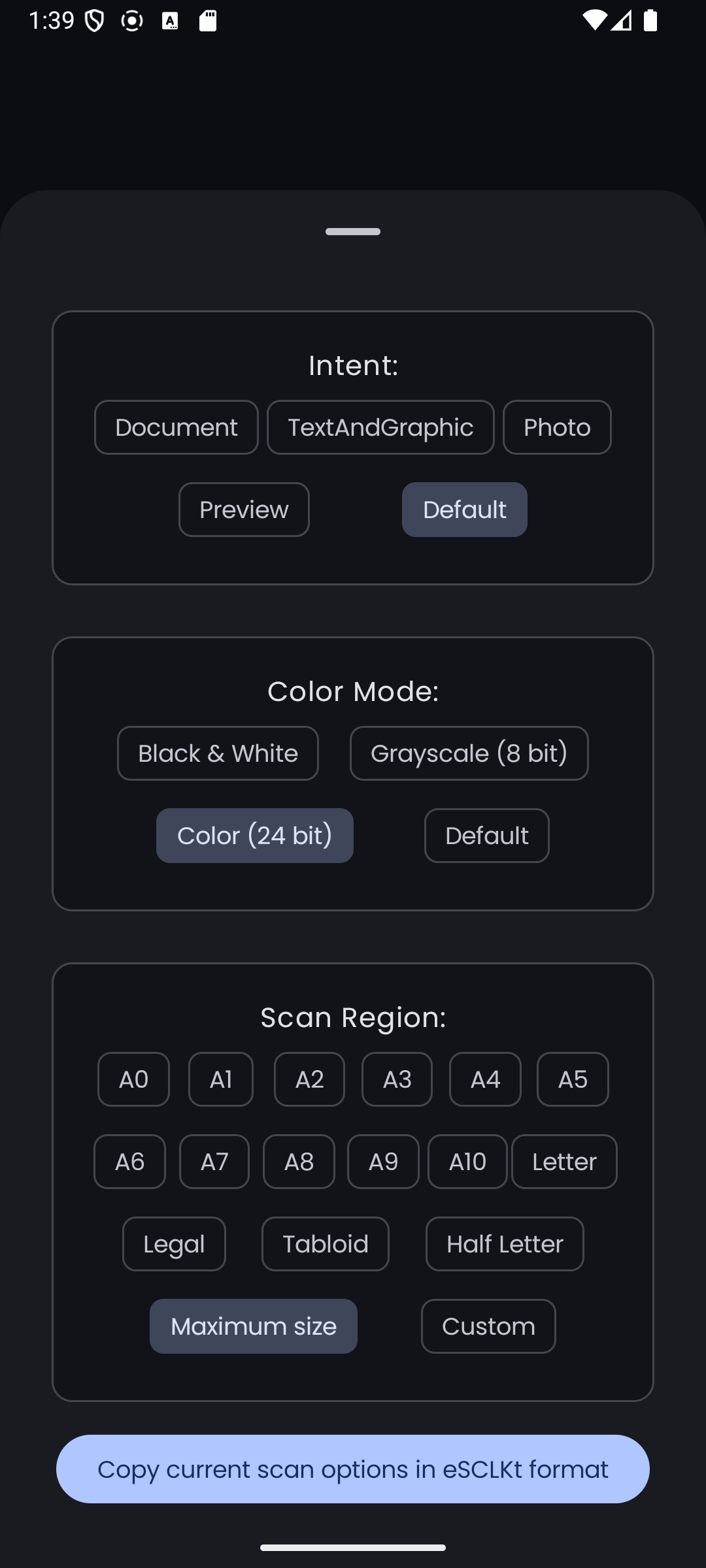Image resolution: width=706 pixels, height=1568 pixels.
Task: Select Color (24 bit) mode
Action: tap(254, 836)
